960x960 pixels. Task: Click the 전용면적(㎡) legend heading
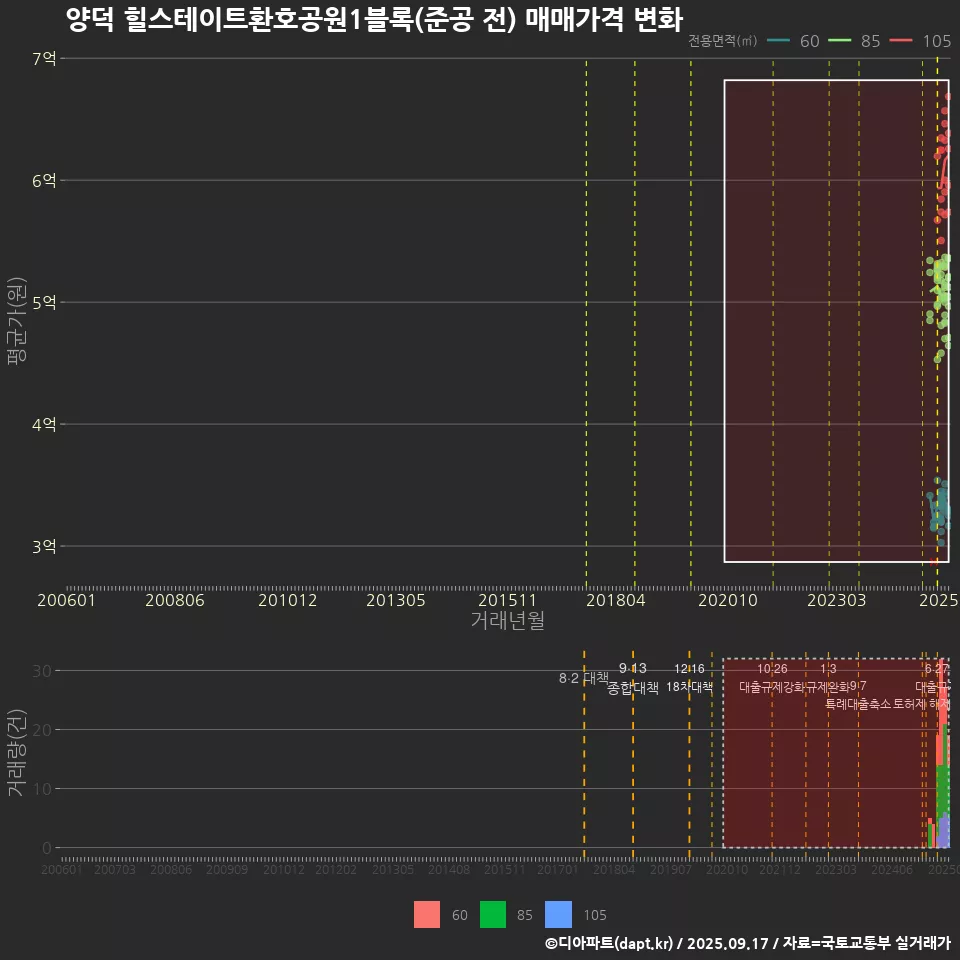(x=722, y=40)
